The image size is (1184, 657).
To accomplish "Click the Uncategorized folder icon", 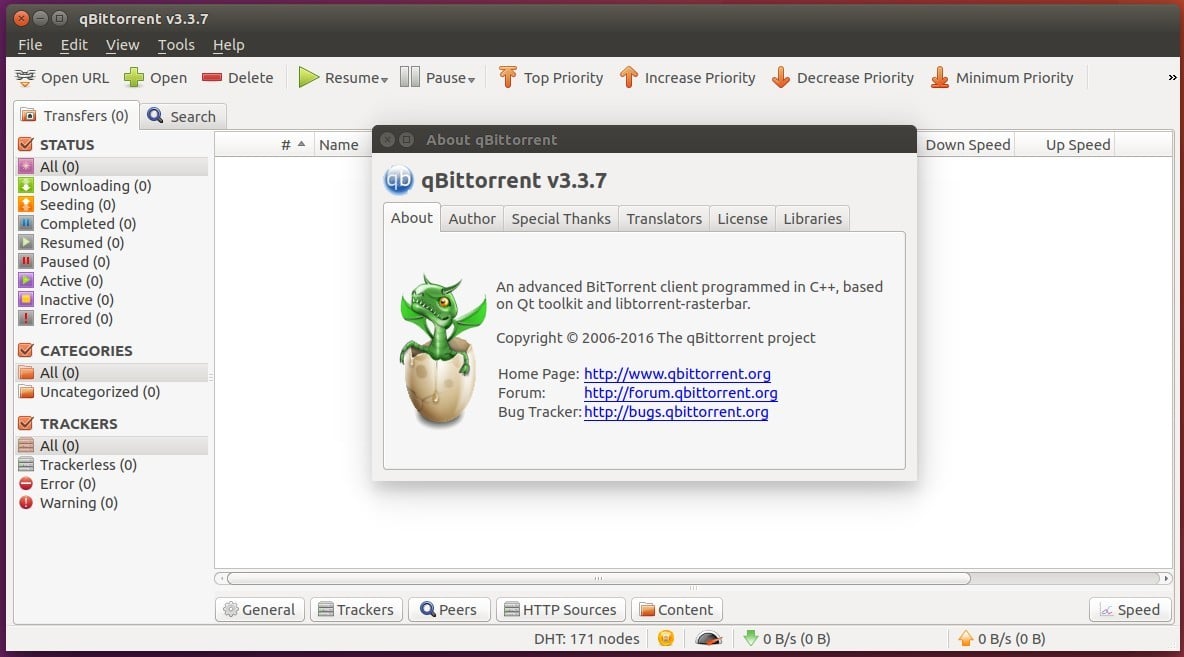I will pyautogui.click(x=26, y=391).
